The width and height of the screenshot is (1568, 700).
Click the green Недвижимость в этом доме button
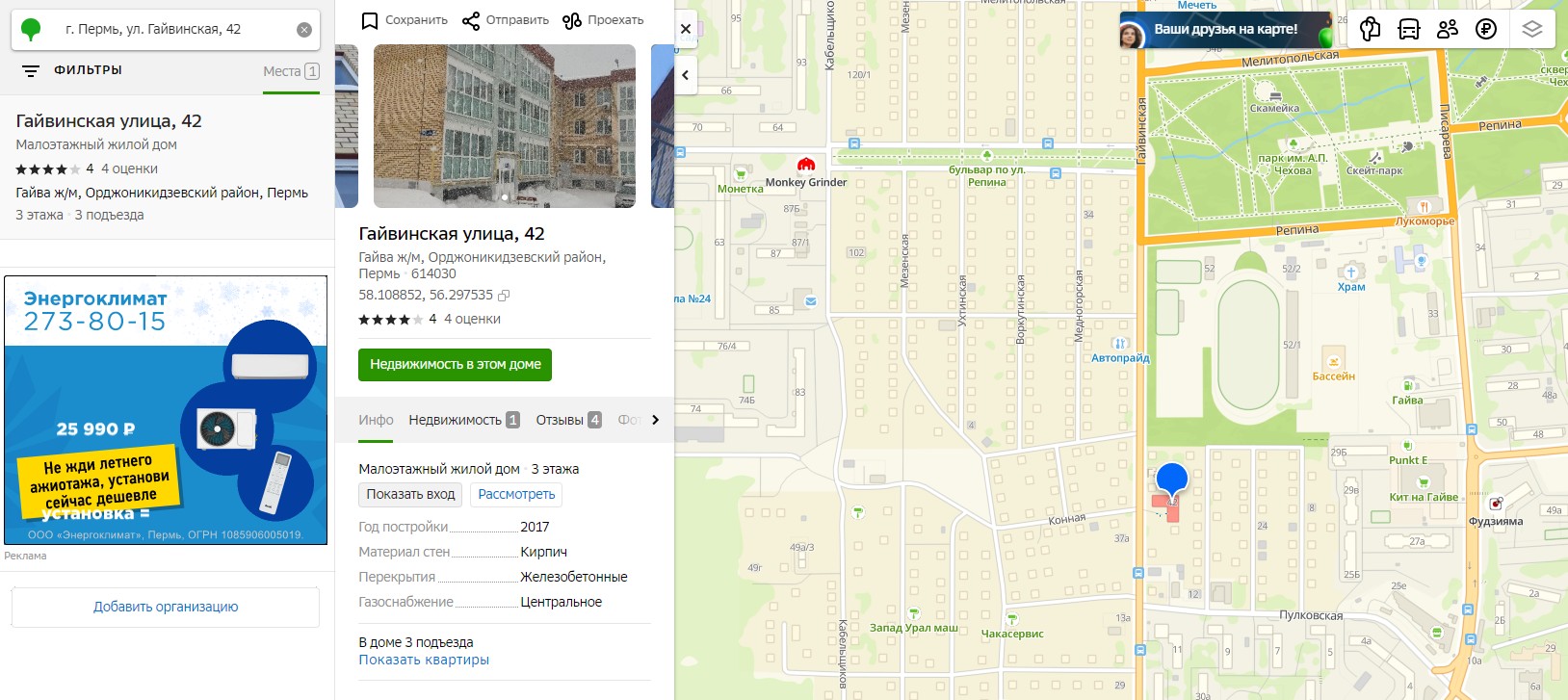click(455, 365)
